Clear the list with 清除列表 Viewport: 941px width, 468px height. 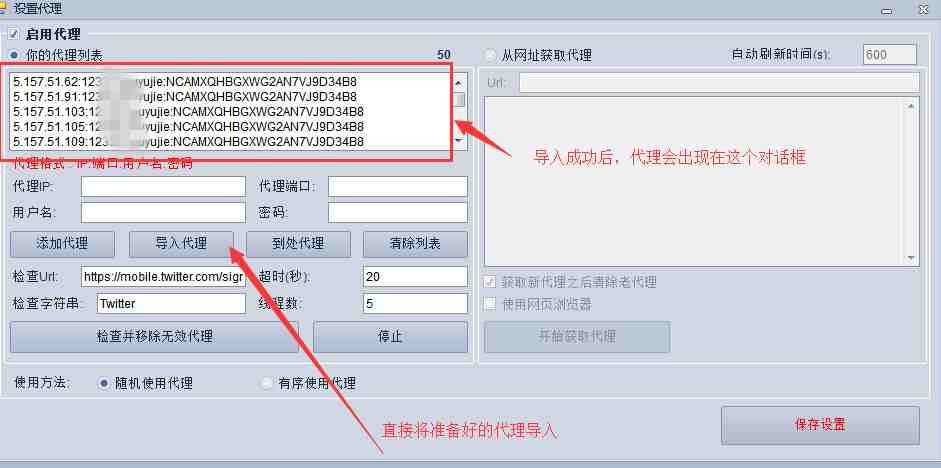(415, 244)
